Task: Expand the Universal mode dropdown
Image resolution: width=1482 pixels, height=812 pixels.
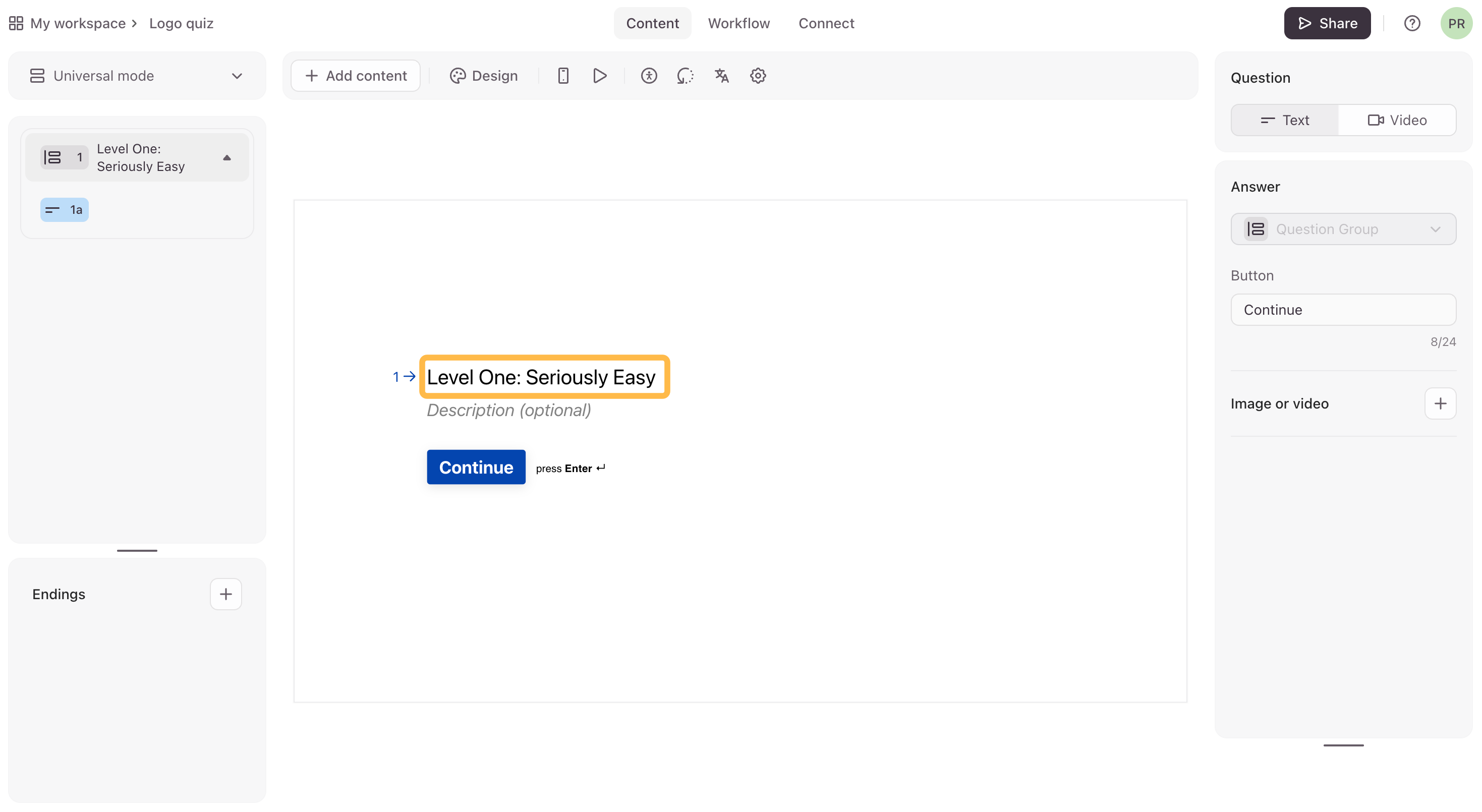Action: point(137,76)
